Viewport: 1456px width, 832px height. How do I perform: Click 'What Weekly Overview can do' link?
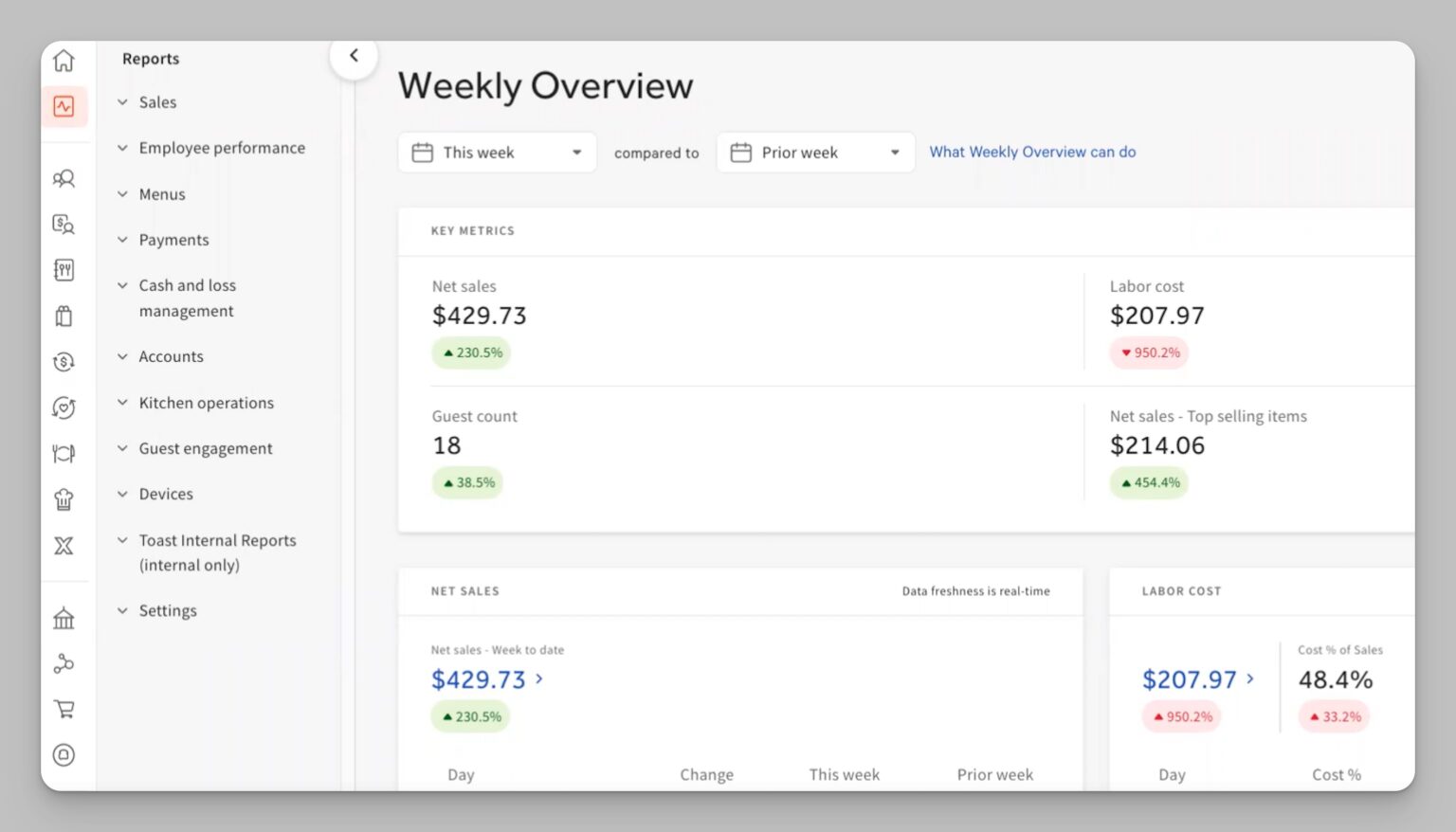[1031, 152]
